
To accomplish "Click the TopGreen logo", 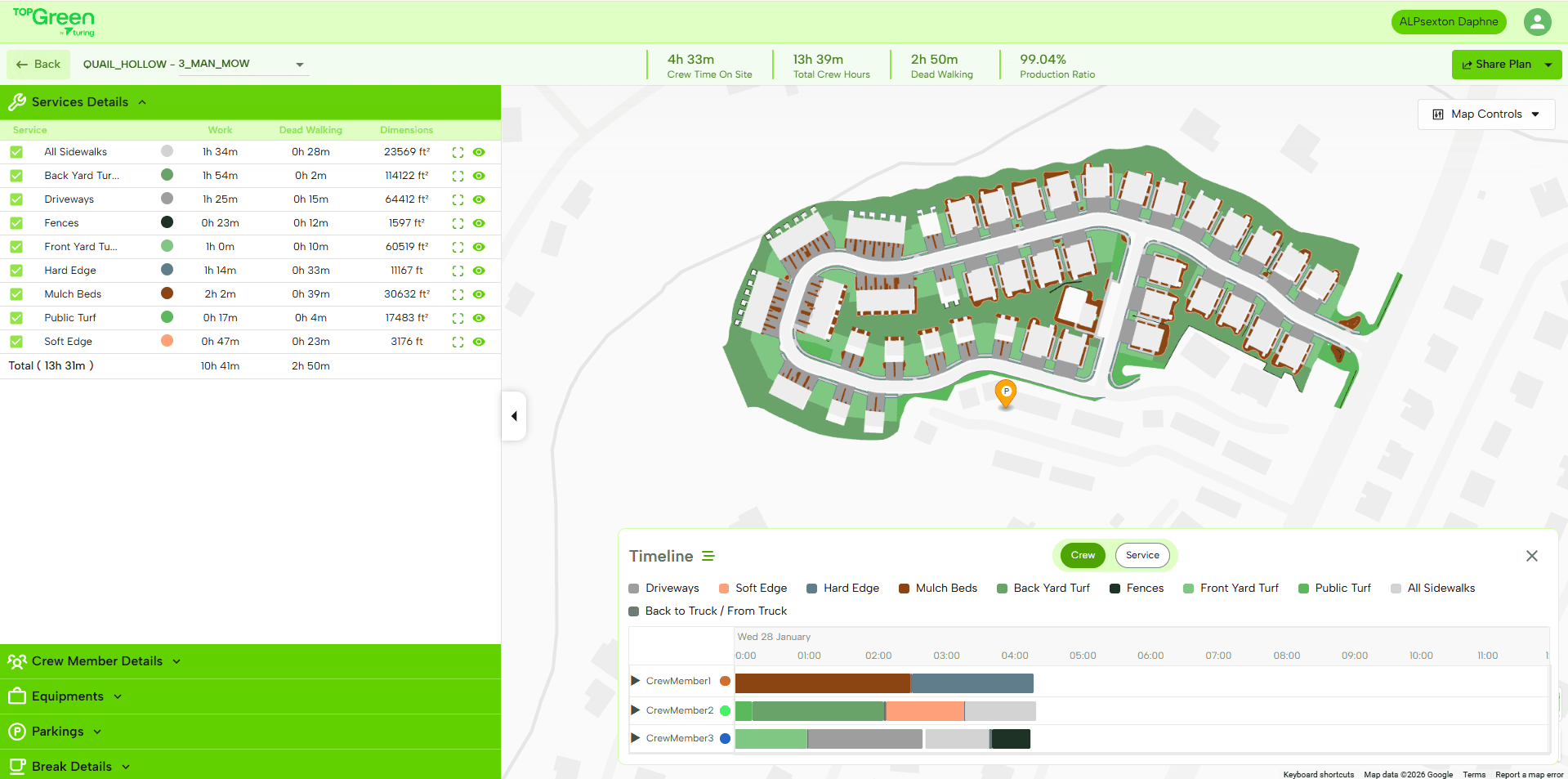I will [x=54, y=22].
